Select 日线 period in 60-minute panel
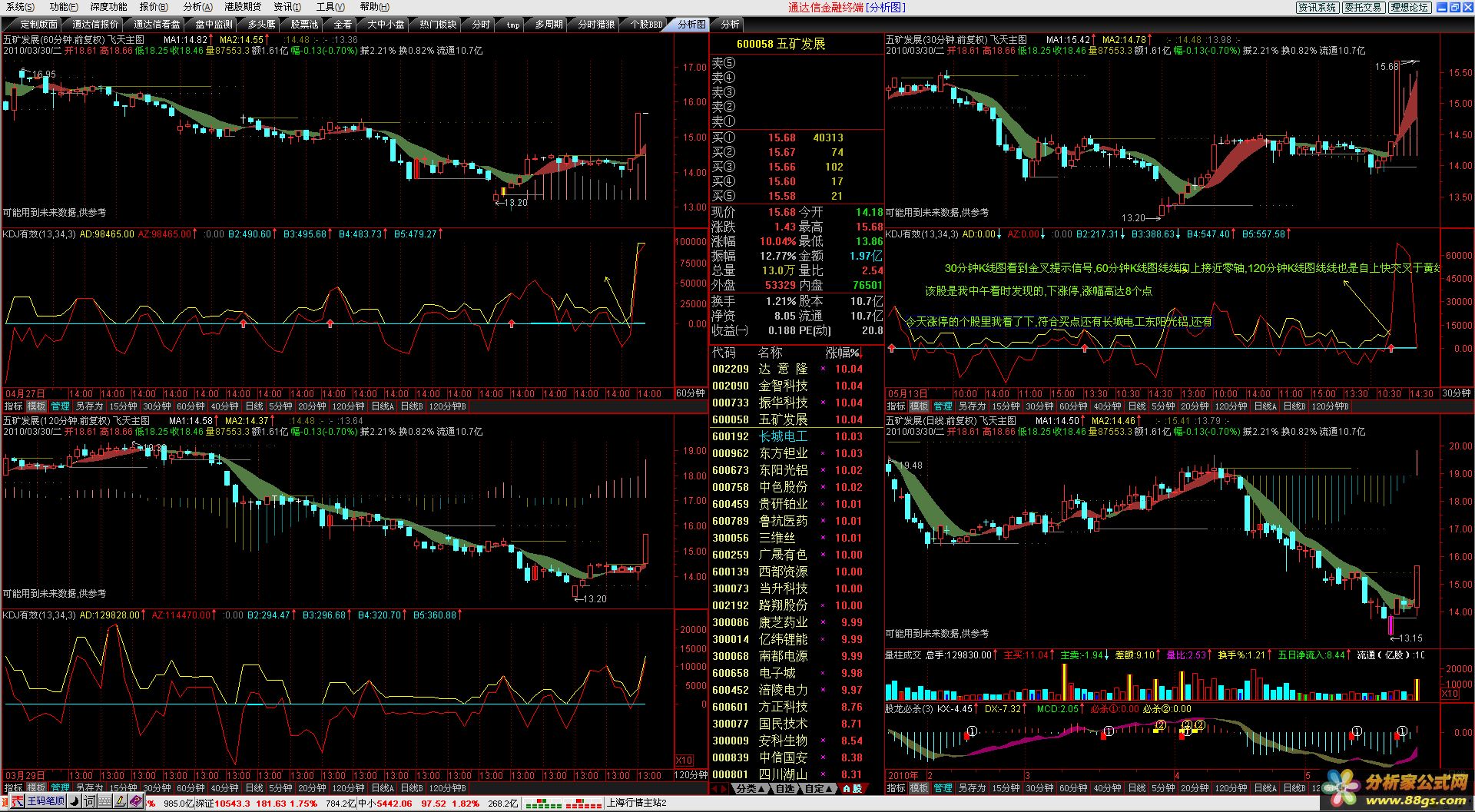This screenshot has height=812, width=1475. click(x=254, y=406)
